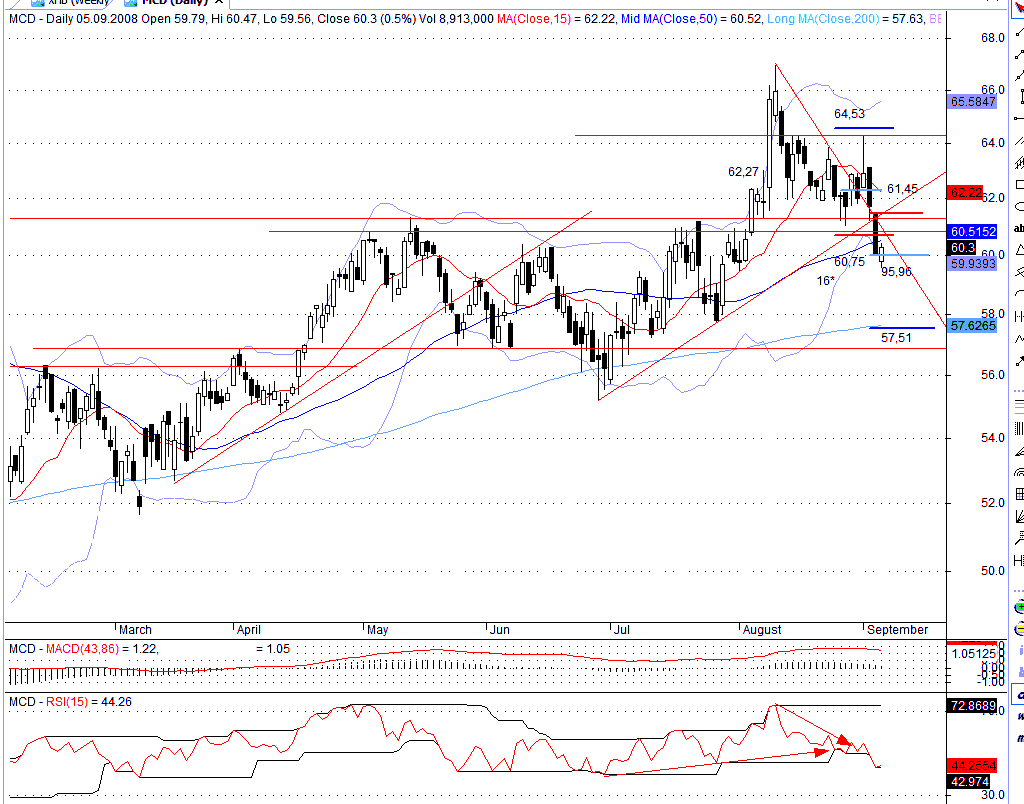Screen dimensions: 1024x804
Task: Select the arrow pointer tool
Action: click(1019, 10)
